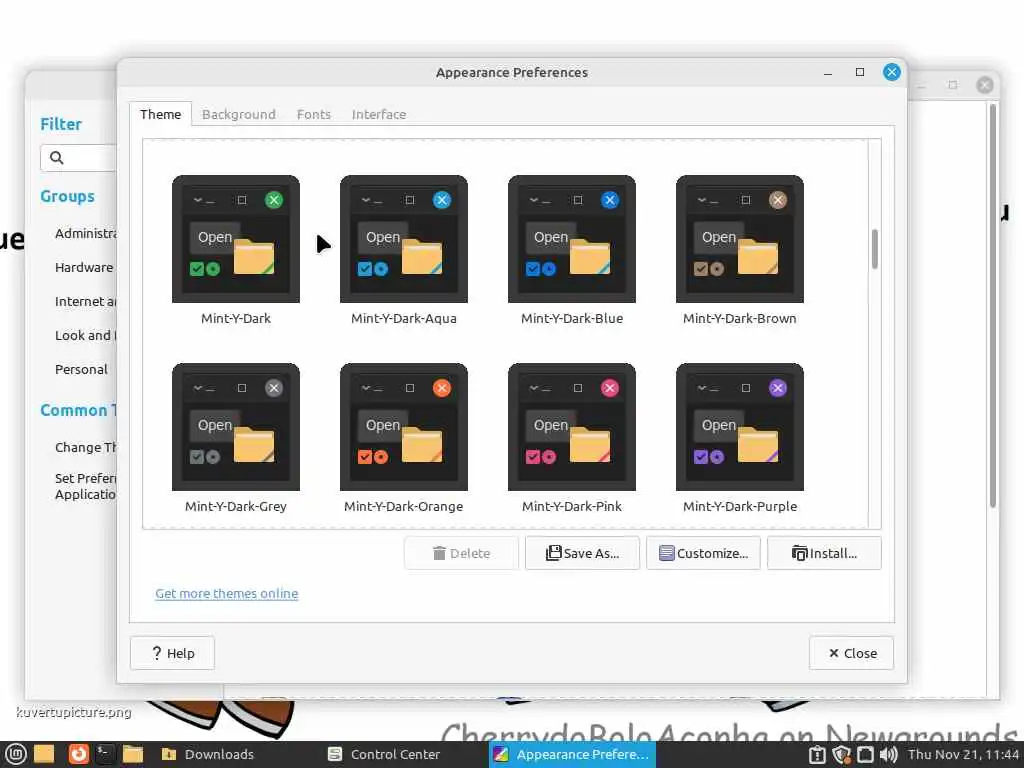1024x768 pixels.
Task: Apply the Mint-Y-Dark-Purple theme
Action: pos(739,427)
